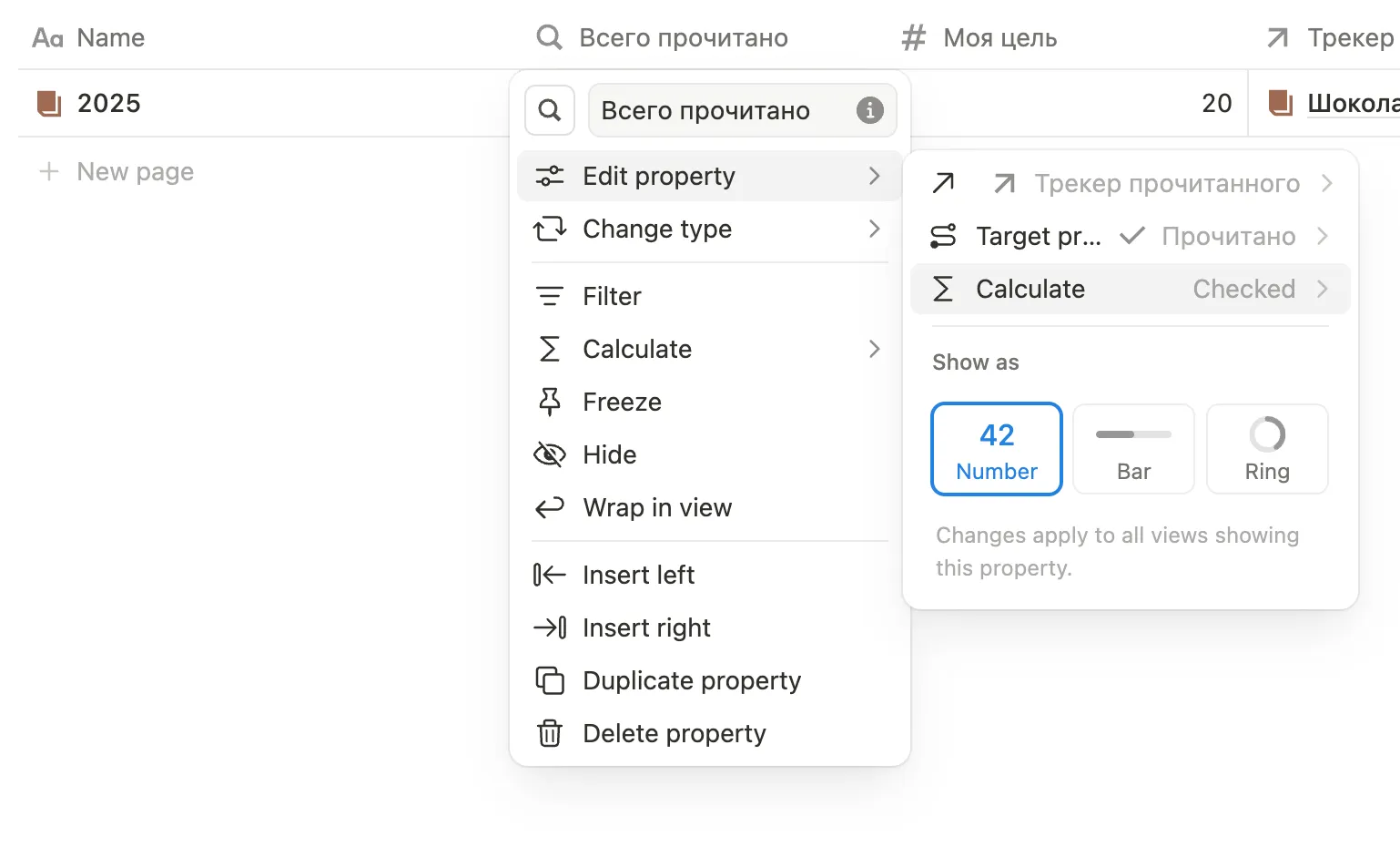The image size is (1400, 867).
Task: Choose Insert right from the menu
Action: 710,627
